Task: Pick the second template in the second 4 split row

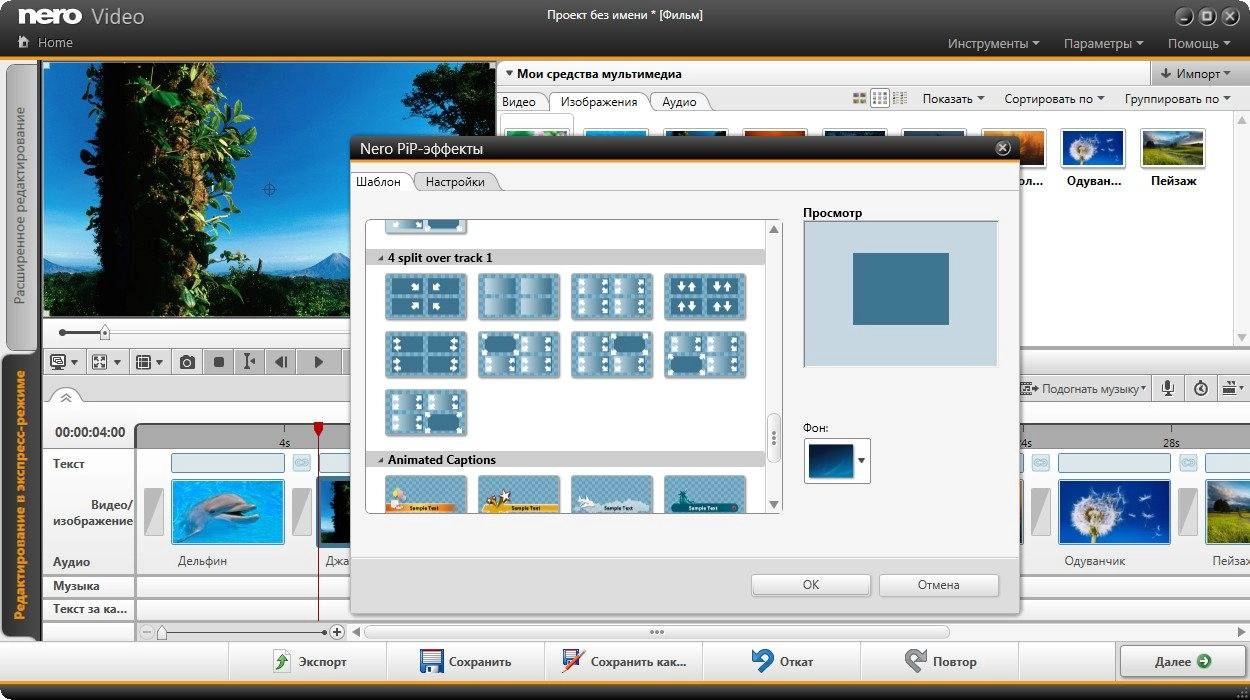Action: point(519,354)
